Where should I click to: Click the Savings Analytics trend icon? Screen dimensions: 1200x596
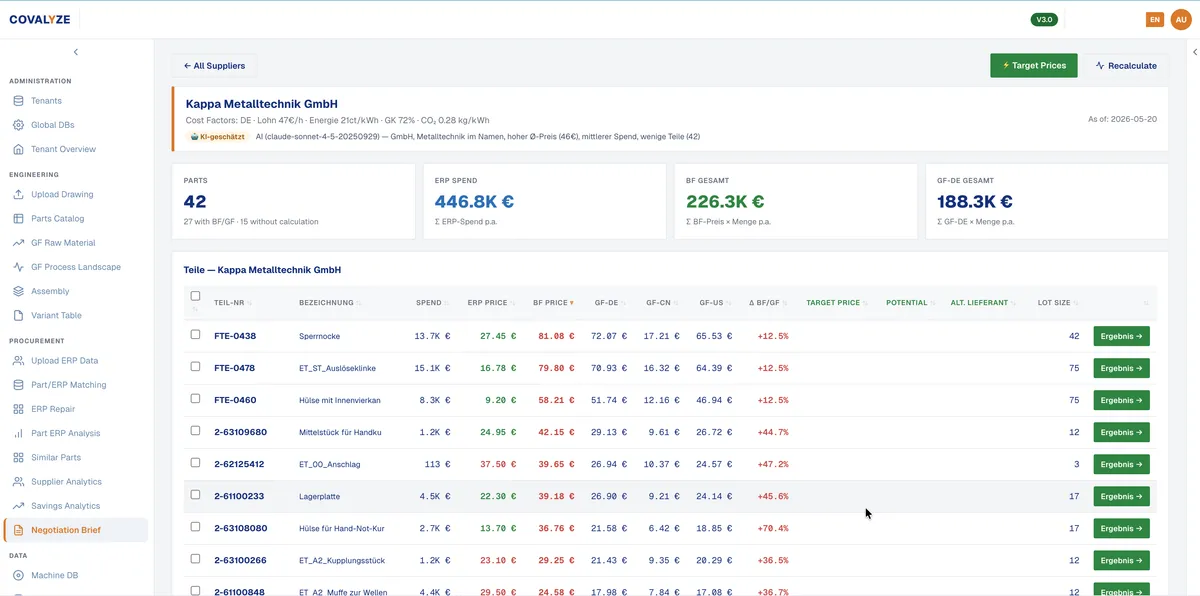coord(18,506)
